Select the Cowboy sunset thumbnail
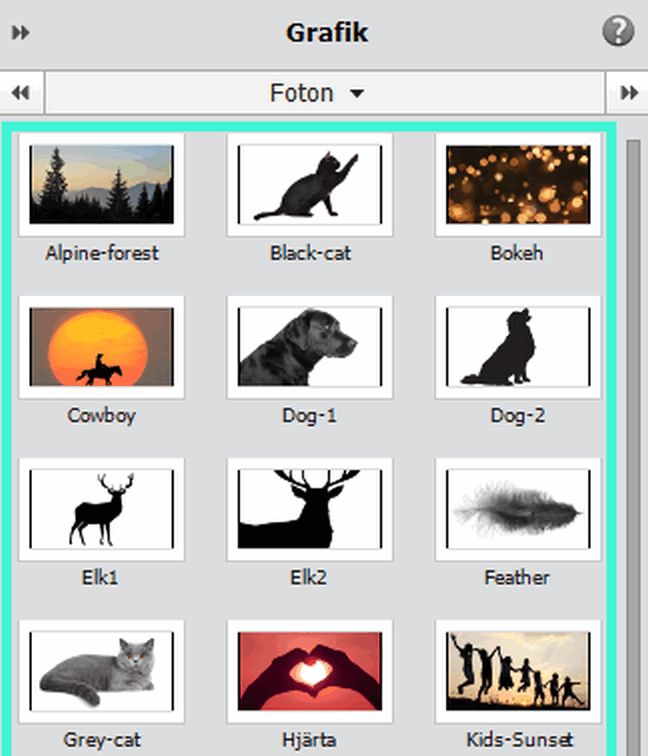Screen dimensions: 648x756 (x=101, y=347)
